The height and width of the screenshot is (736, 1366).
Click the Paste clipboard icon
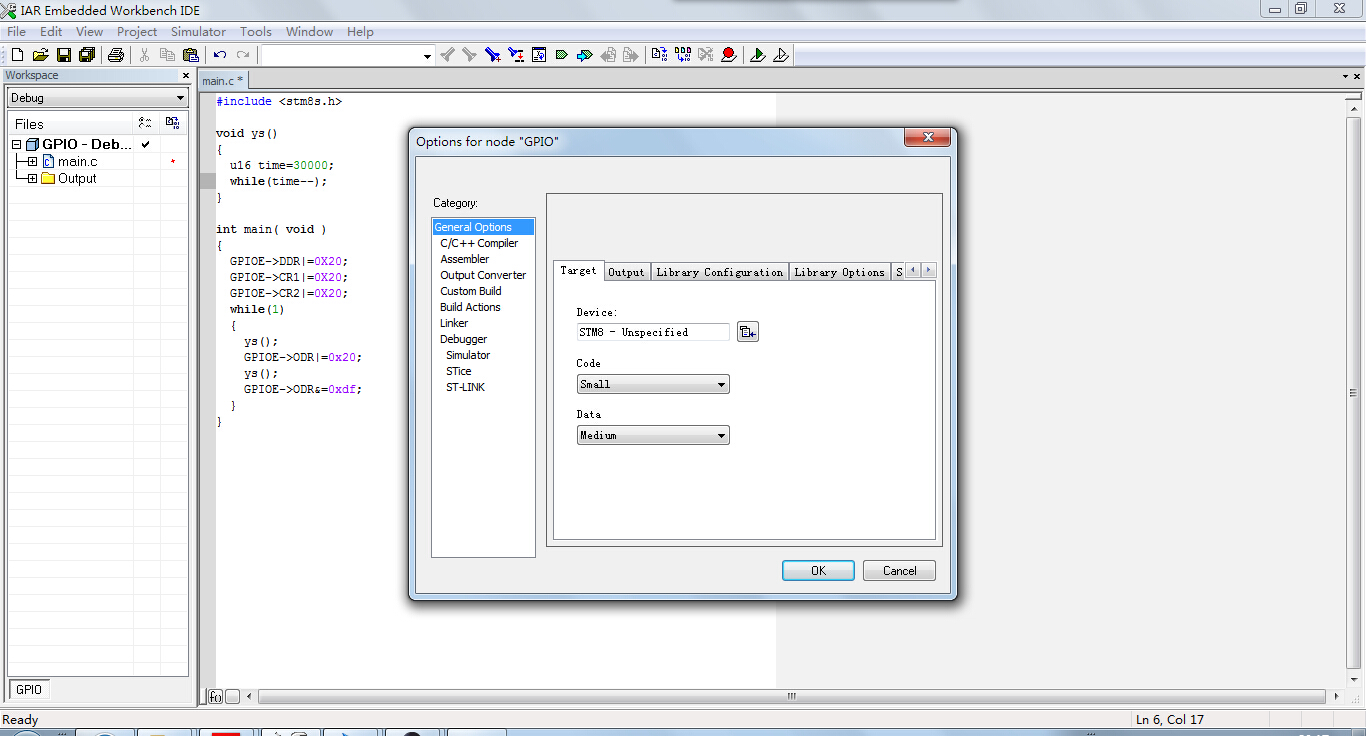point(190,55)
